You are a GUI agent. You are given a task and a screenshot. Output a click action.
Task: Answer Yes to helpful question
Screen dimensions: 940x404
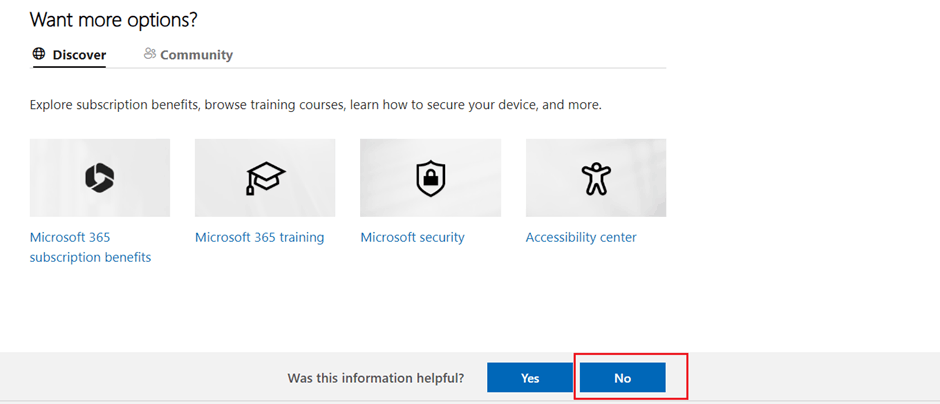(x=530, y=378)
